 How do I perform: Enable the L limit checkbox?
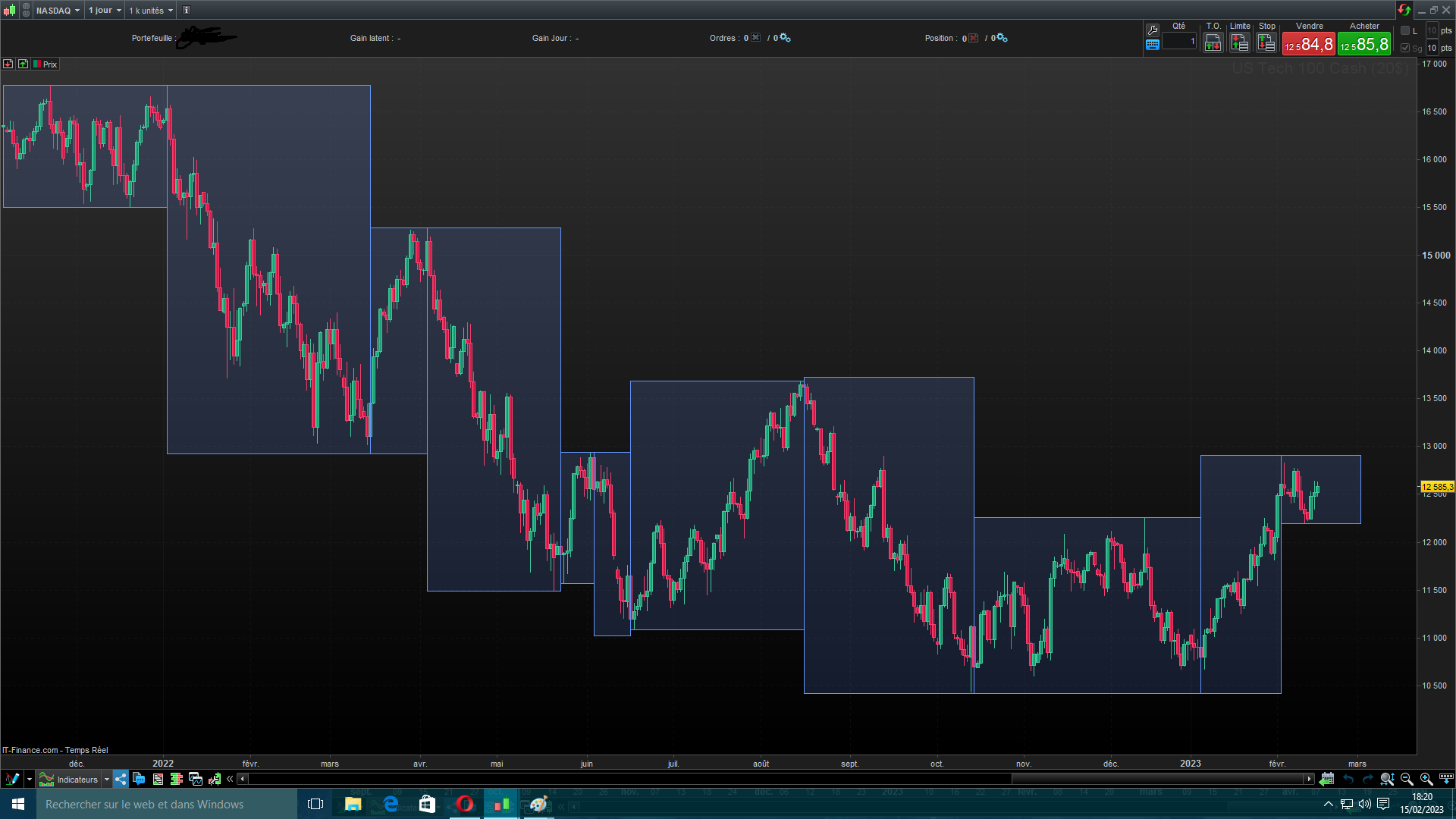coord(1405,30)
